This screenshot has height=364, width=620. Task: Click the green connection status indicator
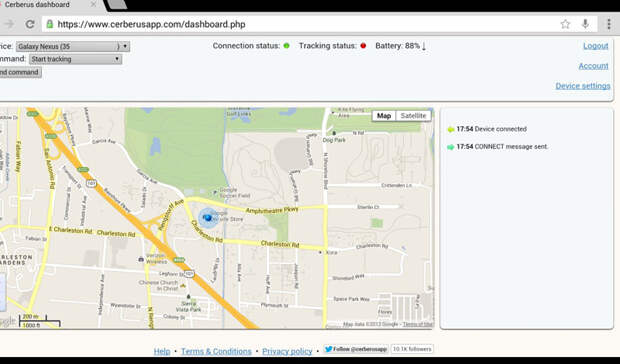(x=286, y=46)
